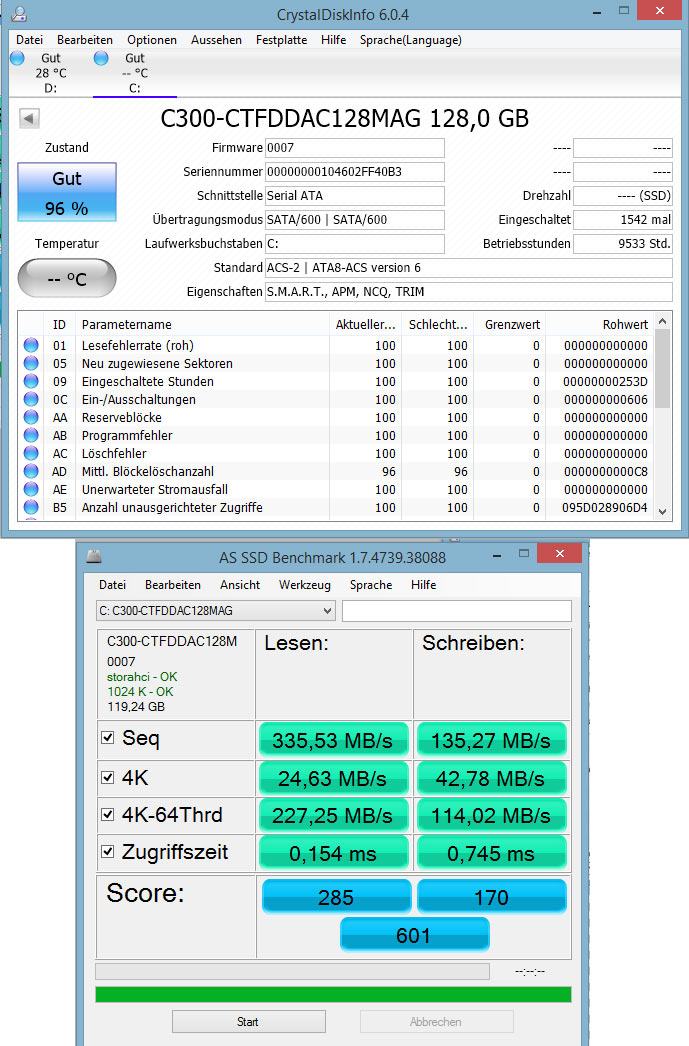Toggle the Seq test checkbox
The width and height of the screenshot is (689, 1046).
click(x=107, y=737)
